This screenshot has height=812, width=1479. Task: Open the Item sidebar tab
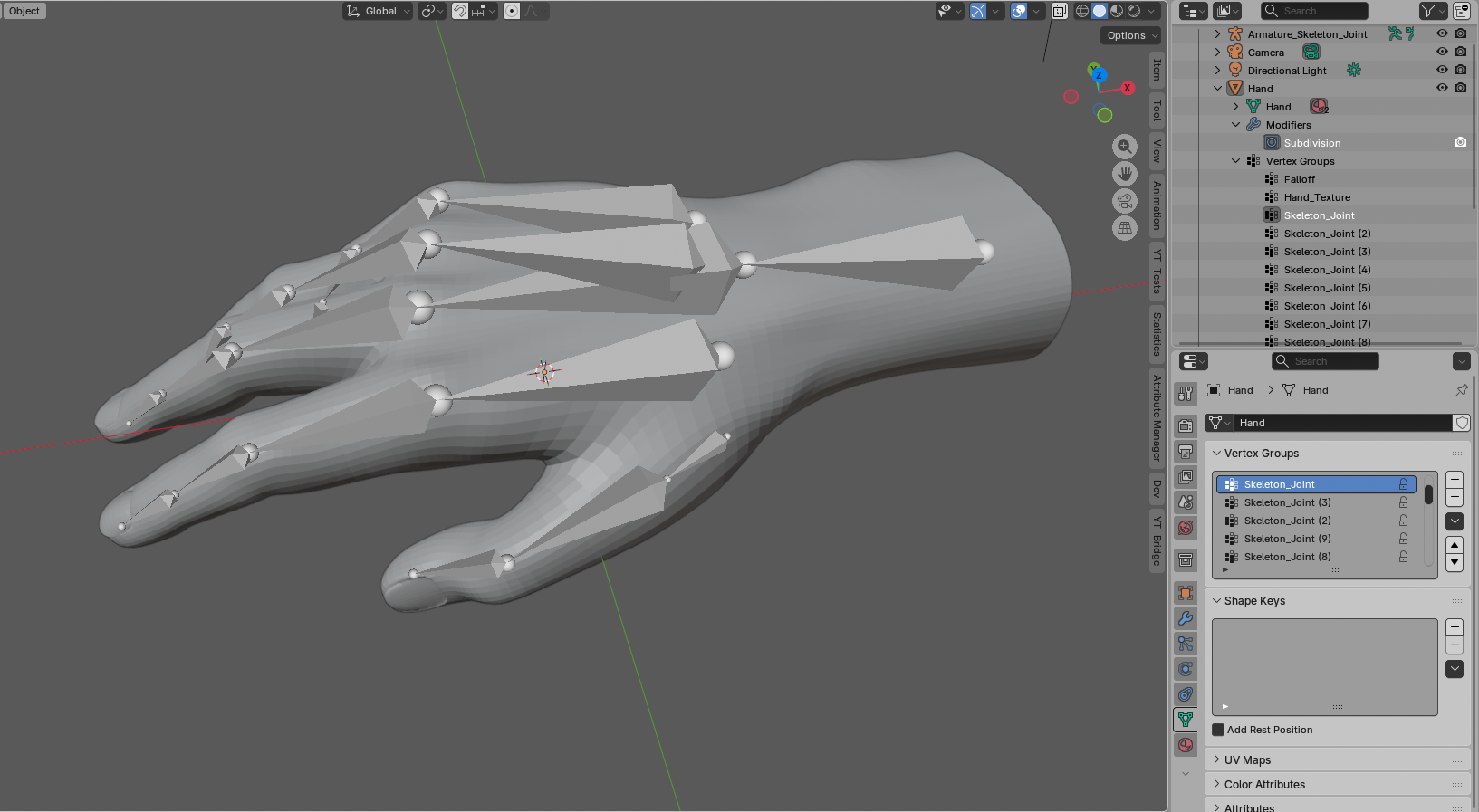pos(1157,68)
